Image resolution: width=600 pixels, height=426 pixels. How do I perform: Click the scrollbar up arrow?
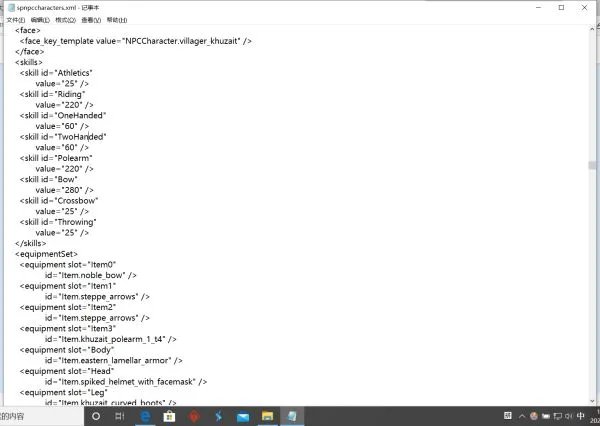[x=593, y=29]
